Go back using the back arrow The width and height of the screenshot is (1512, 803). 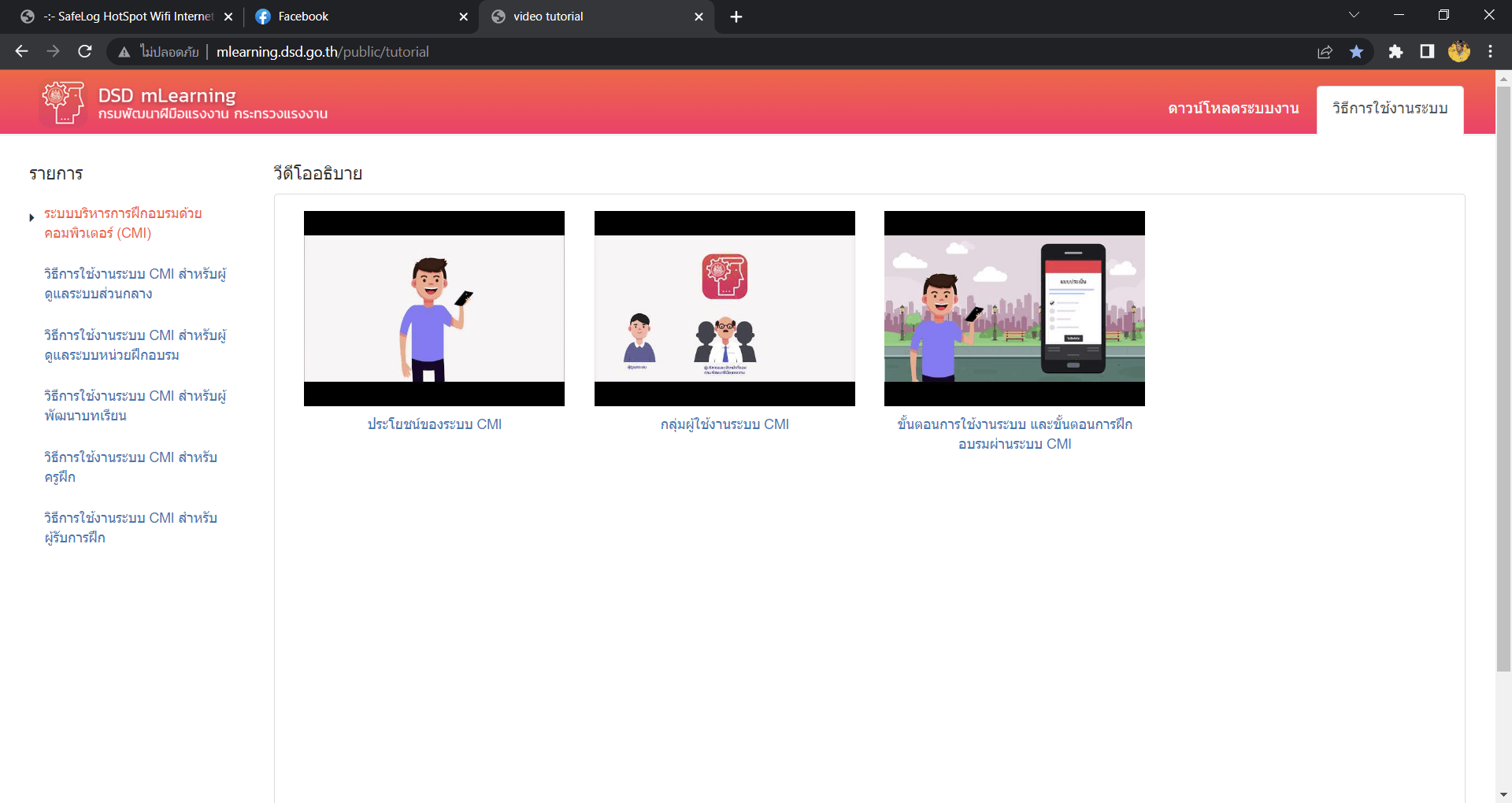21,52
